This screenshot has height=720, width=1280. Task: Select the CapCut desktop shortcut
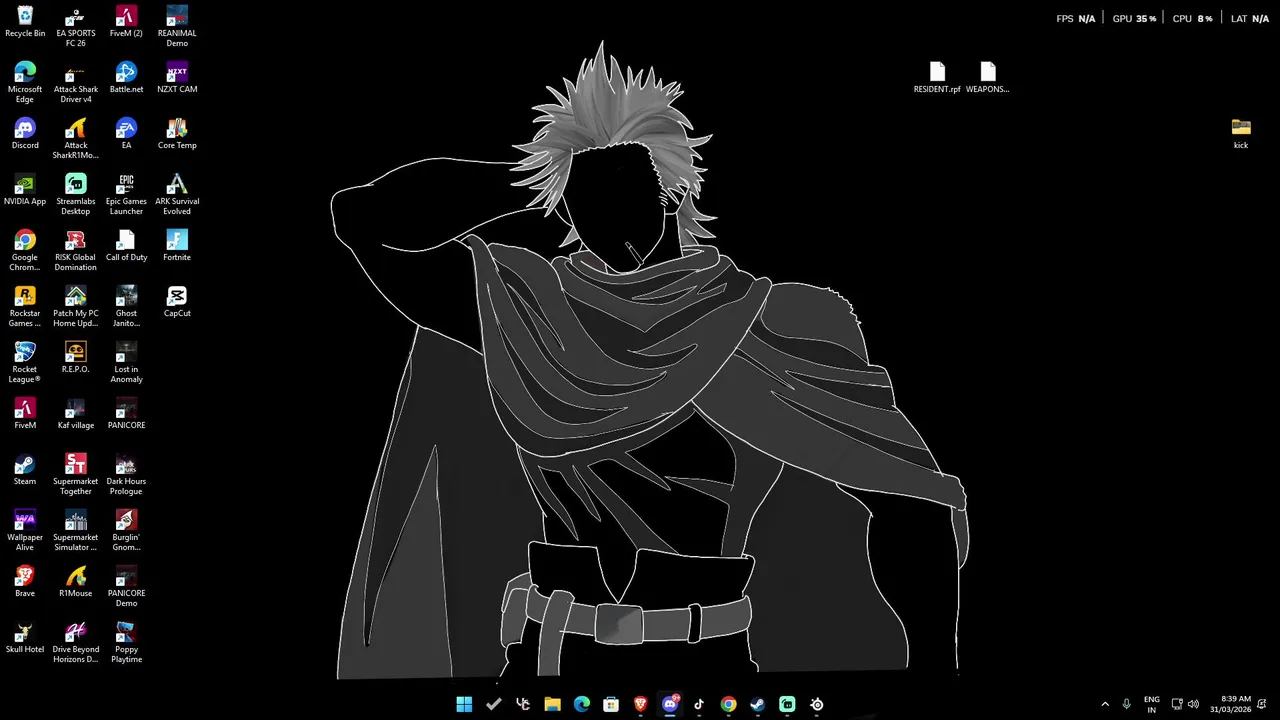click(177, 302)
